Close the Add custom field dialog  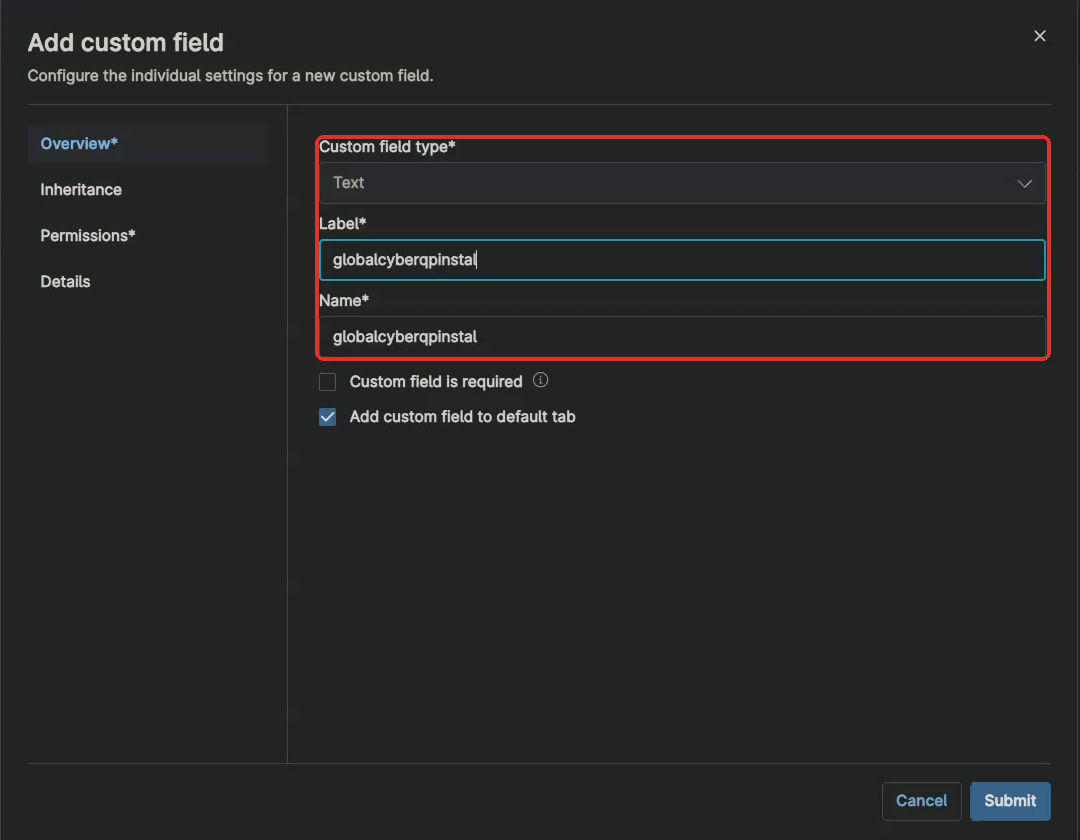coord(1039,36)
